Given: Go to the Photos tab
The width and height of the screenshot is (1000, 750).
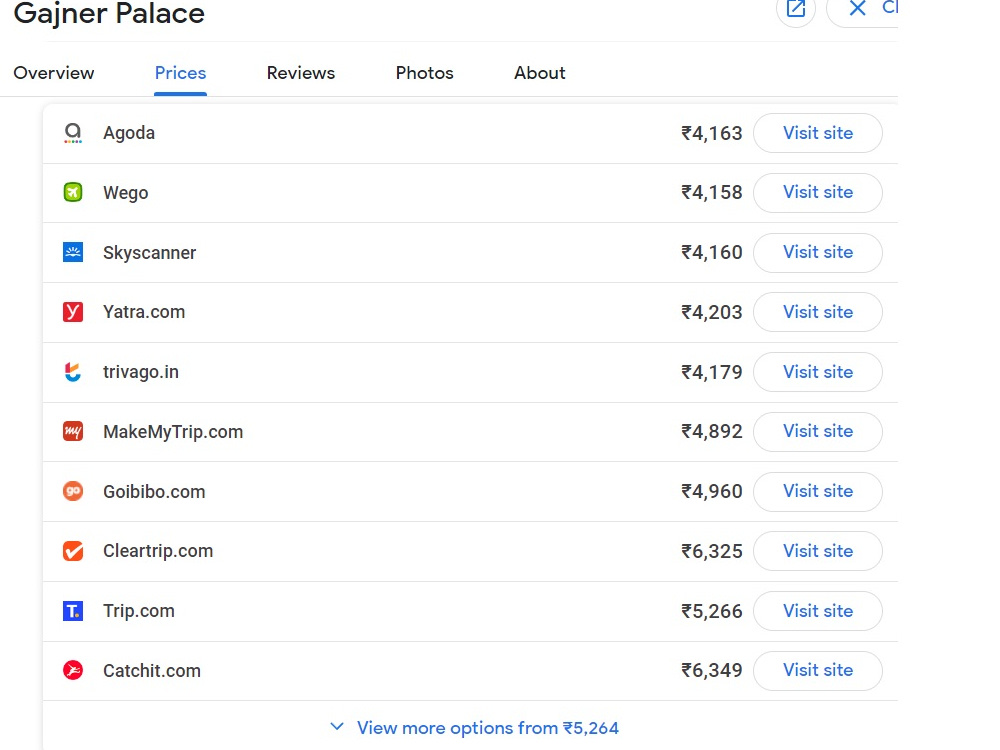Looking at the screenshot, I should point(424,73).
